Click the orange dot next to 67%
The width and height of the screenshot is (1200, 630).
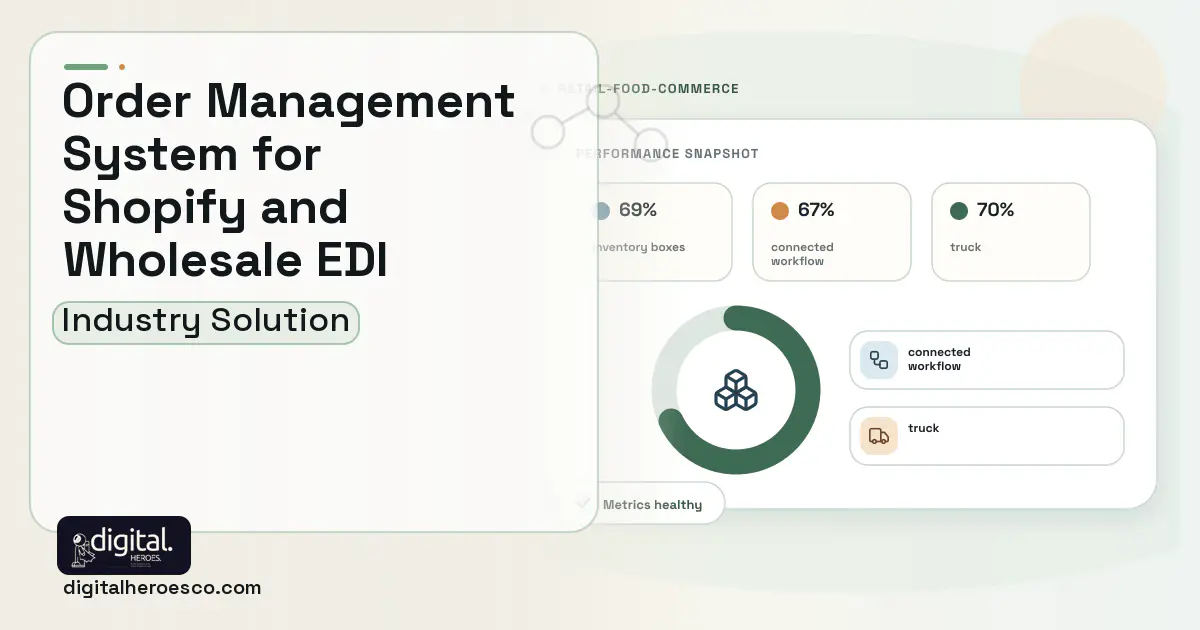pos(780,211)
